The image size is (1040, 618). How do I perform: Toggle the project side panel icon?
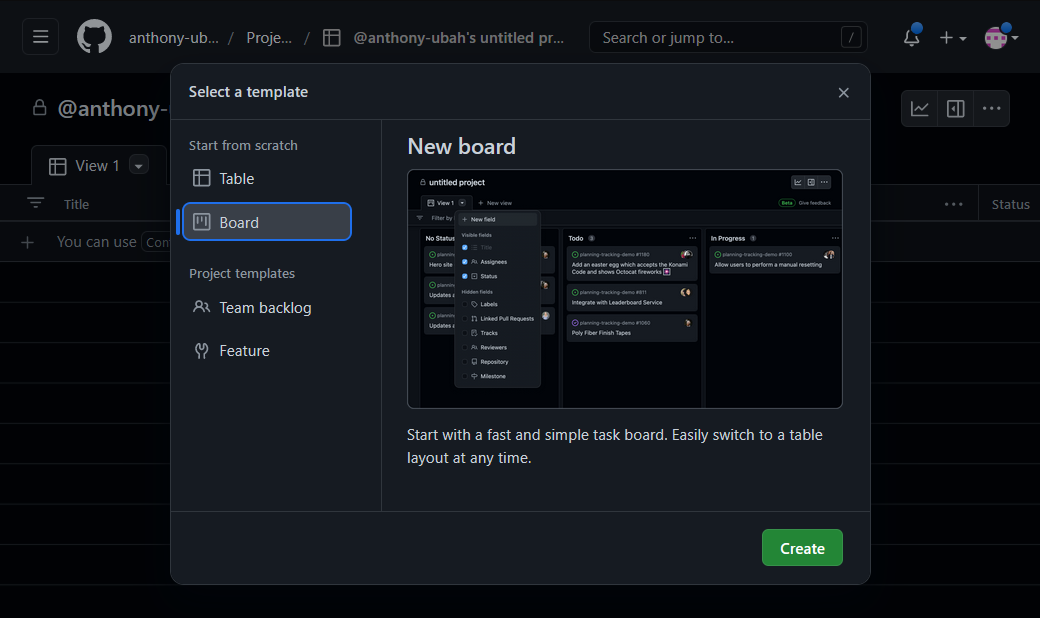[x=955, y=109]
